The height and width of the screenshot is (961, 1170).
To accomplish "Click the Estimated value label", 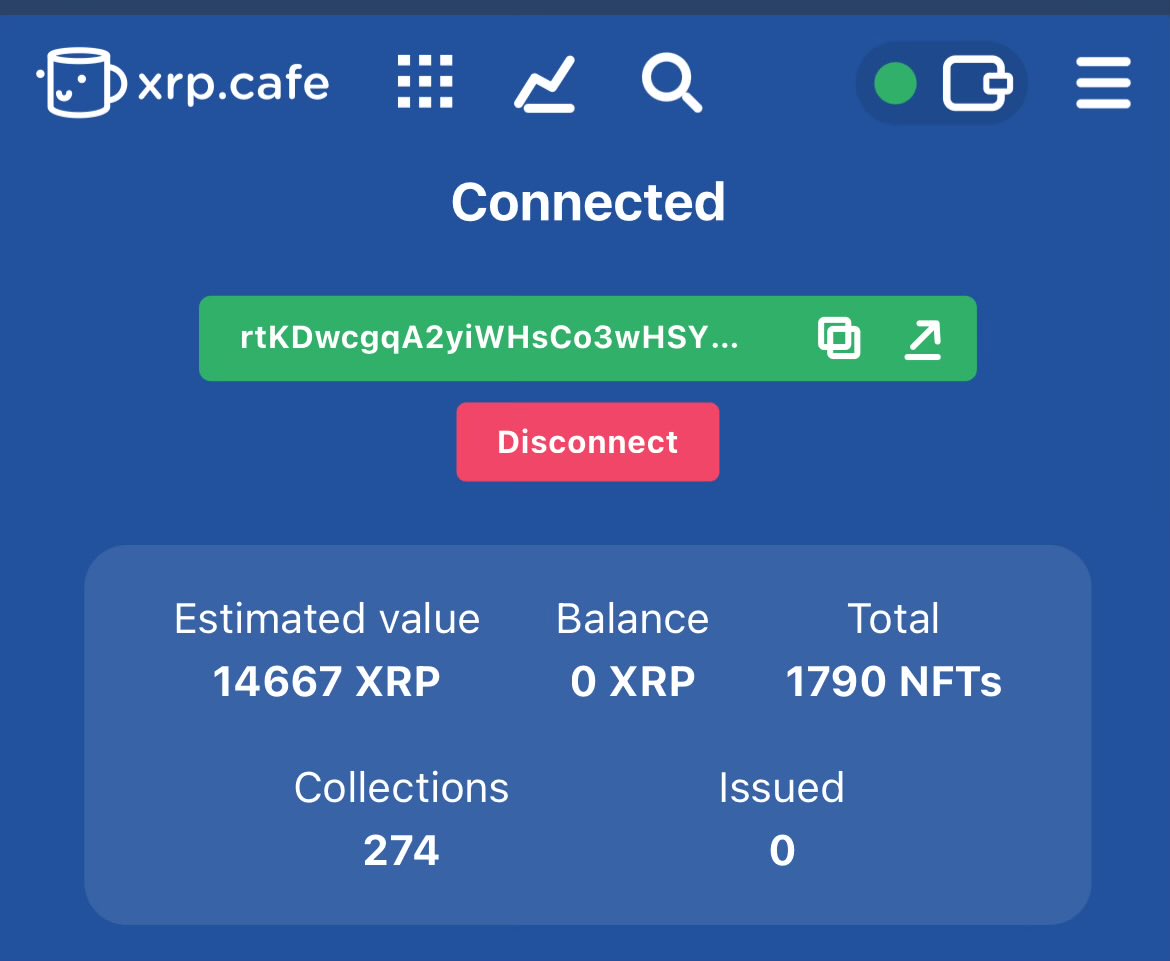I will pyautogui.click(x=327, y=619).
